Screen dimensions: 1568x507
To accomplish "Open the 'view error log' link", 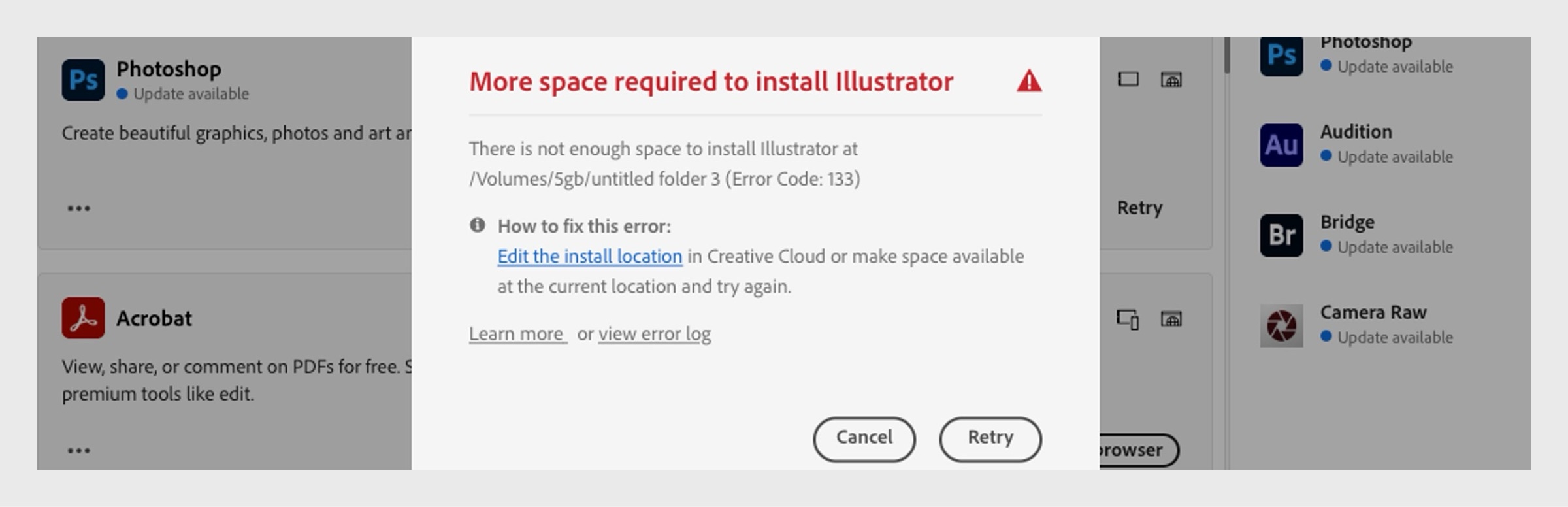I will coord(655,334).
